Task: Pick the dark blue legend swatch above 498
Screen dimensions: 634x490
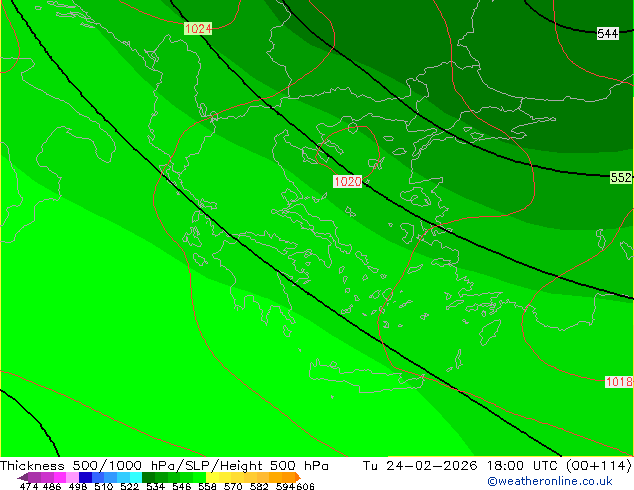Action: [85, 477]
